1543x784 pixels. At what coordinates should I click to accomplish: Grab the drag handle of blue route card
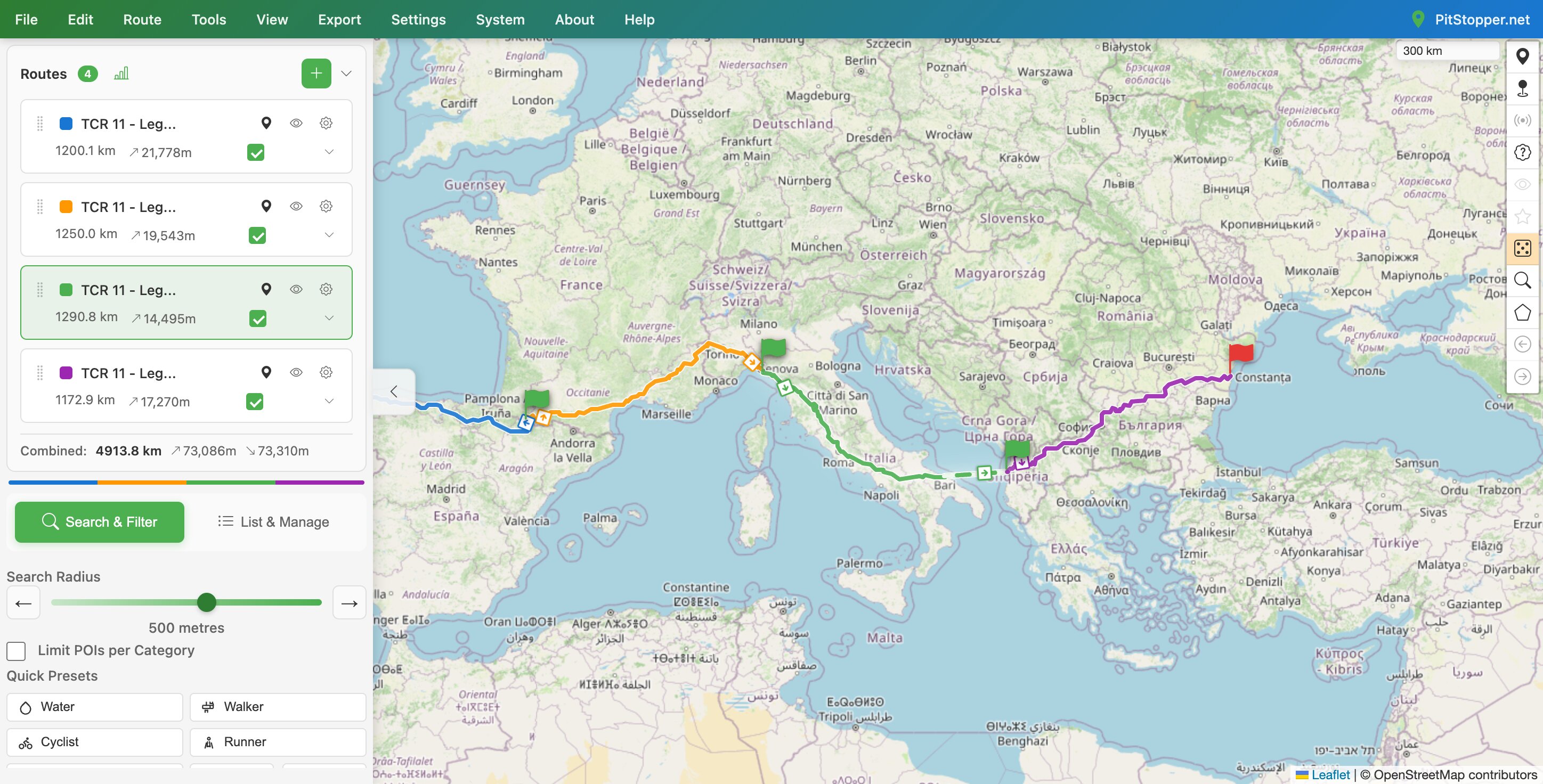[x=40, y=124]
